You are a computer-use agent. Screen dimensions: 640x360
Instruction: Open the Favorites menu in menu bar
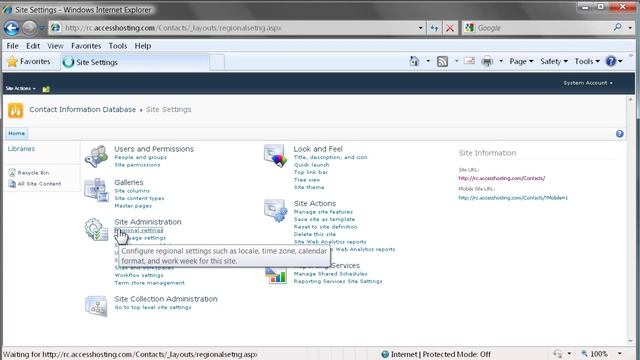pos(86,46)
